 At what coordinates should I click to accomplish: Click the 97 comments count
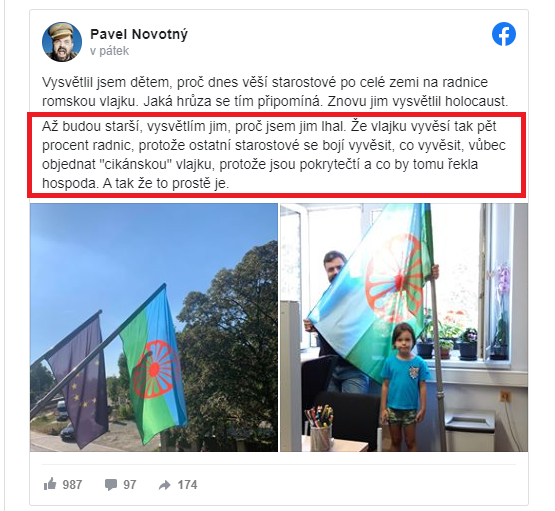tap(130, 484)
